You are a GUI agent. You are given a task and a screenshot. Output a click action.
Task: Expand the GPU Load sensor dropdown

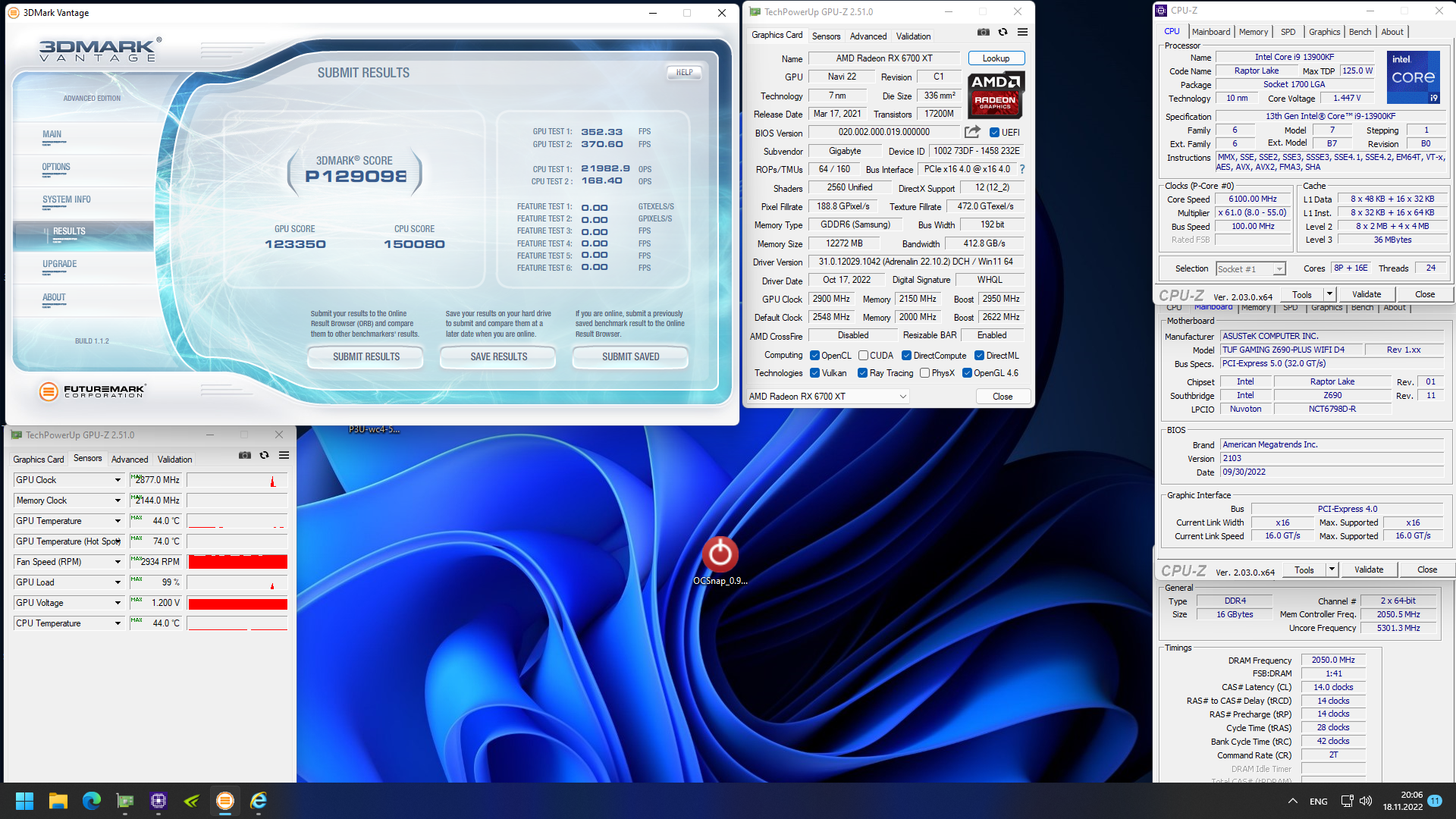tap(118, 582)
